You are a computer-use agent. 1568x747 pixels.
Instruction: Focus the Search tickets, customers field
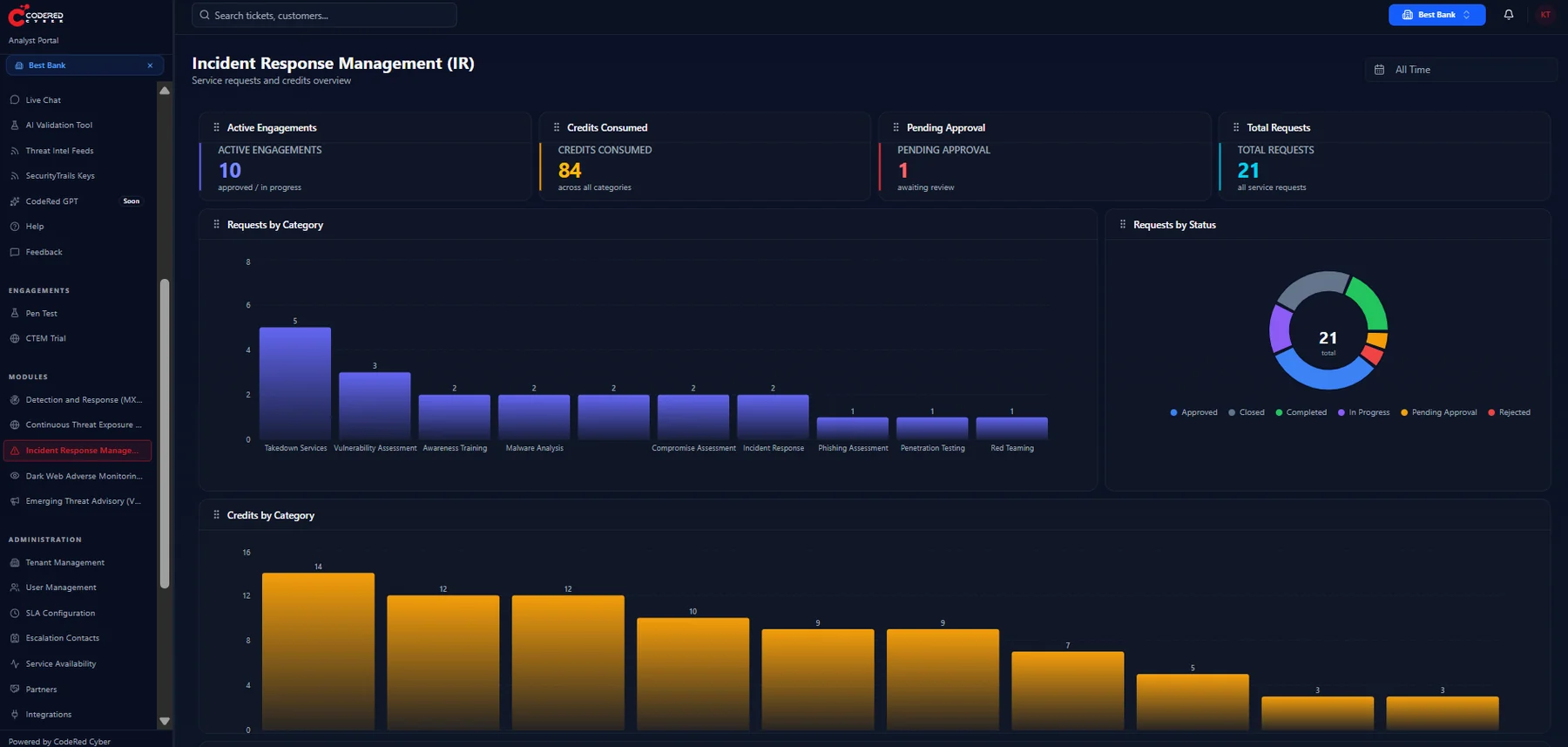pyautogui.click(x=324, y=15)
